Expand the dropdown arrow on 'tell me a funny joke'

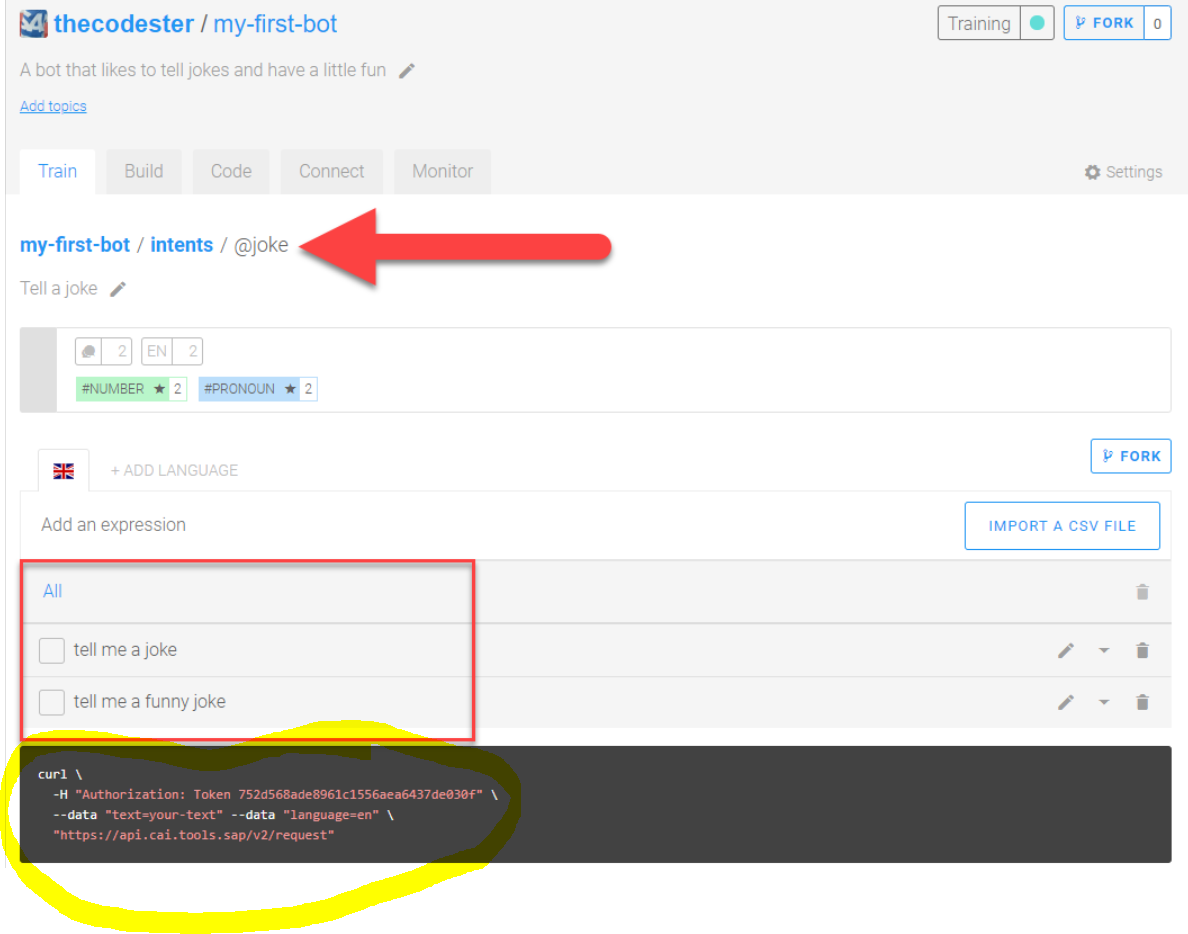(x=1104, y=702)
